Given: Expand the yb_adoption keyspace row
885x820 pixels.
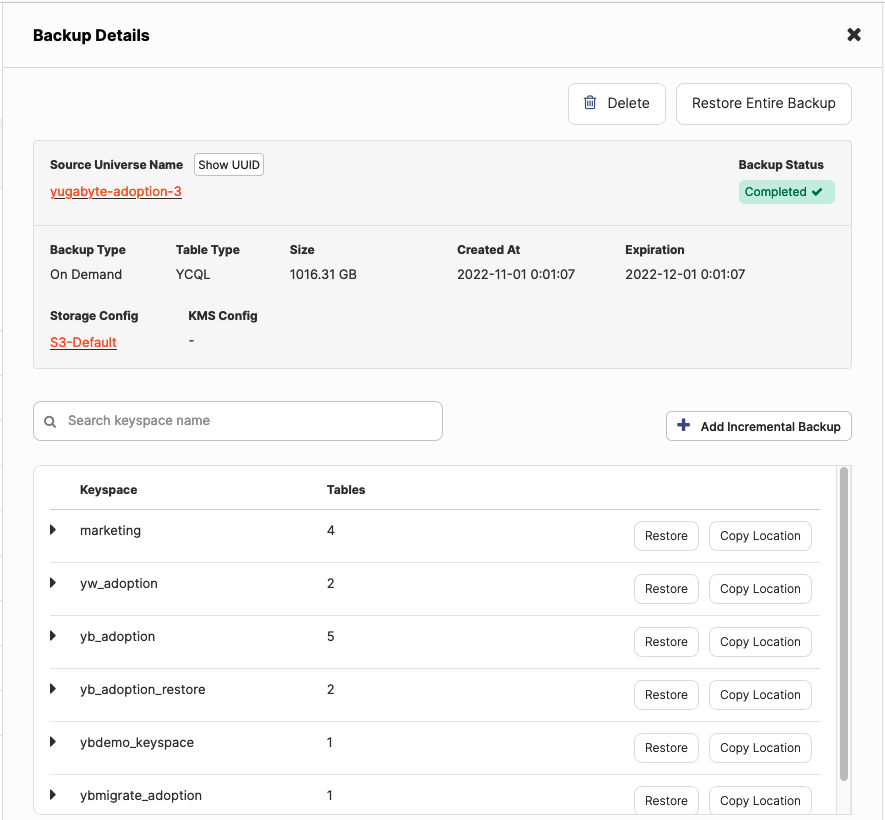Looking at the screenshot, I should coord(53,636).
